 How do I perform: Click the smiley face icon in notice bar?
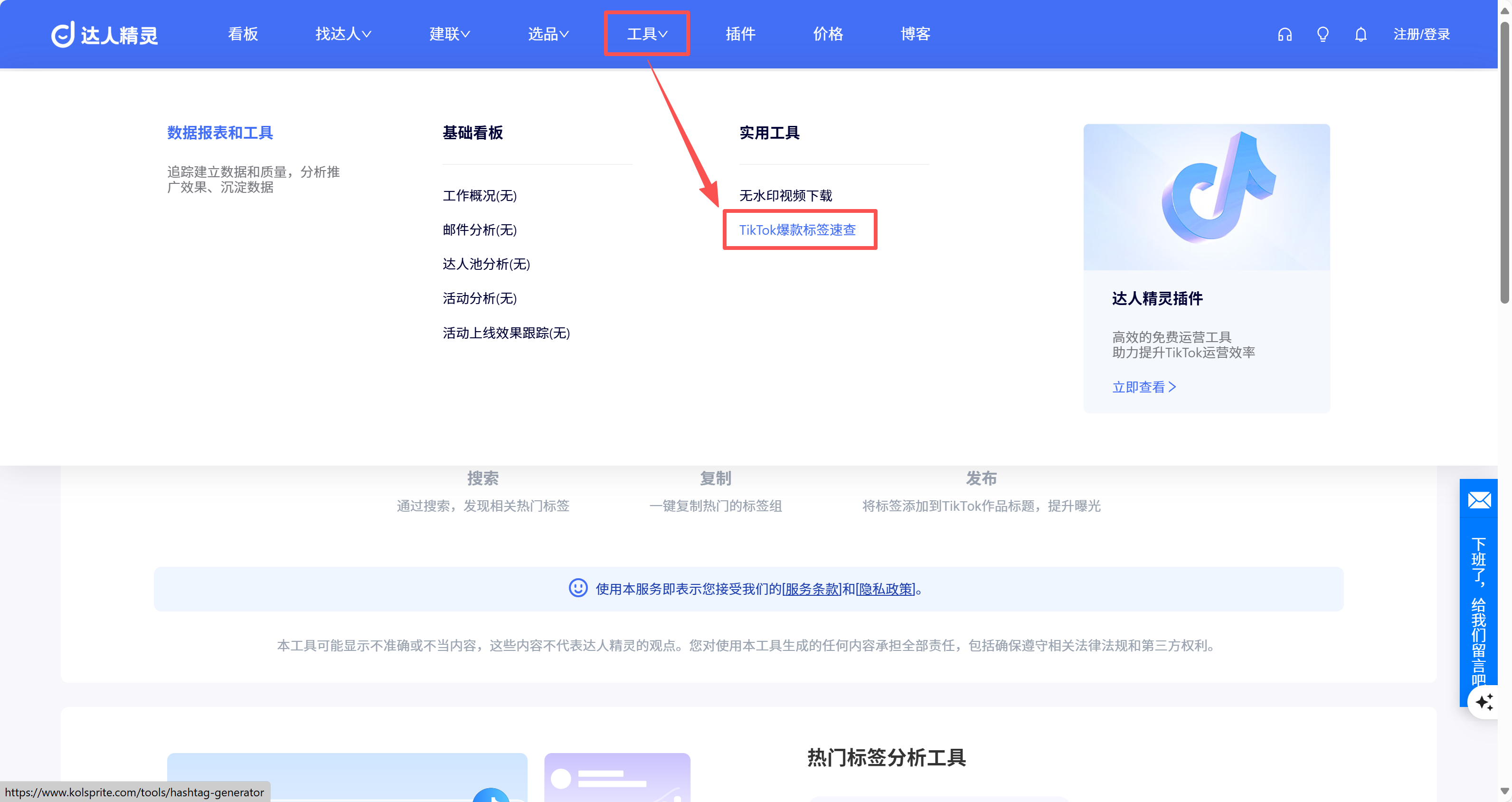pos(577,588)
